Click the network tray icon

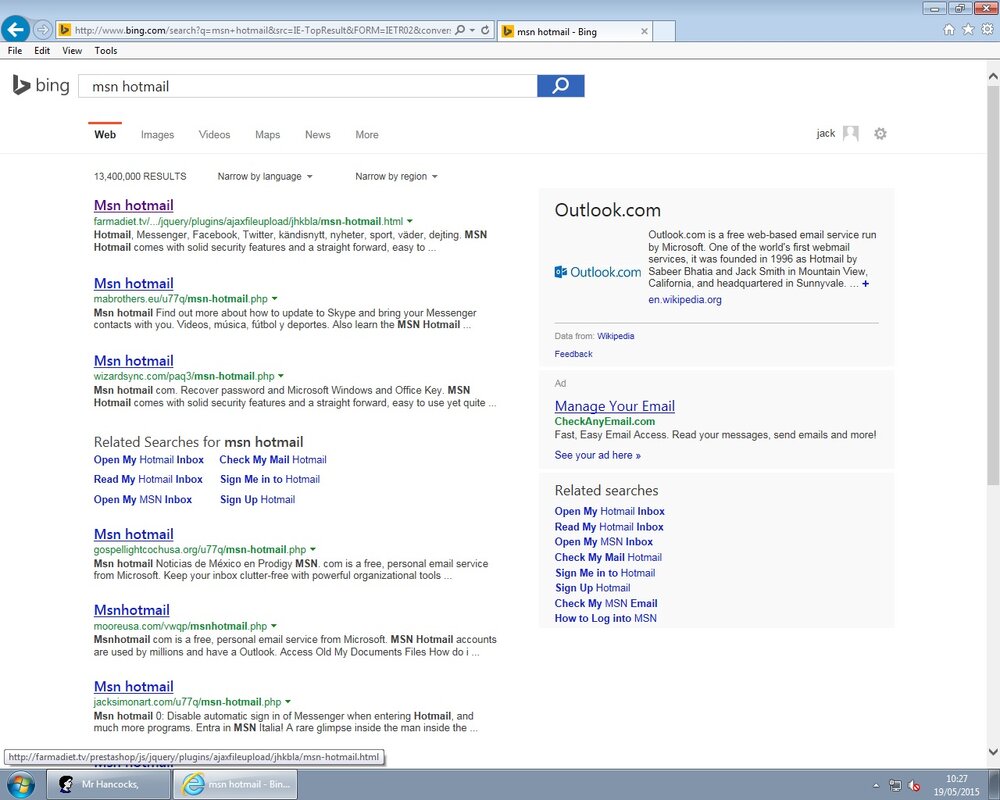click(895, 785)
